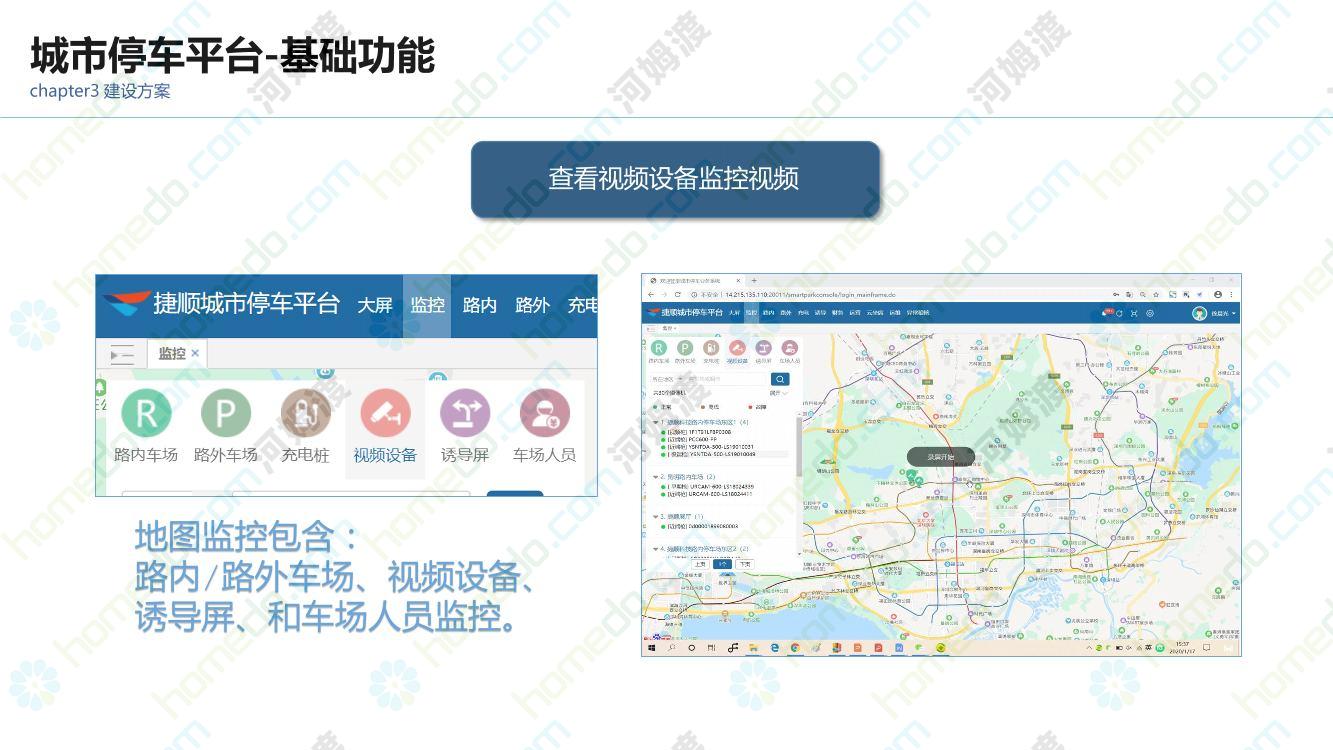
Task: Click blue search button in browser left panel
Action: tap(780, 379)
